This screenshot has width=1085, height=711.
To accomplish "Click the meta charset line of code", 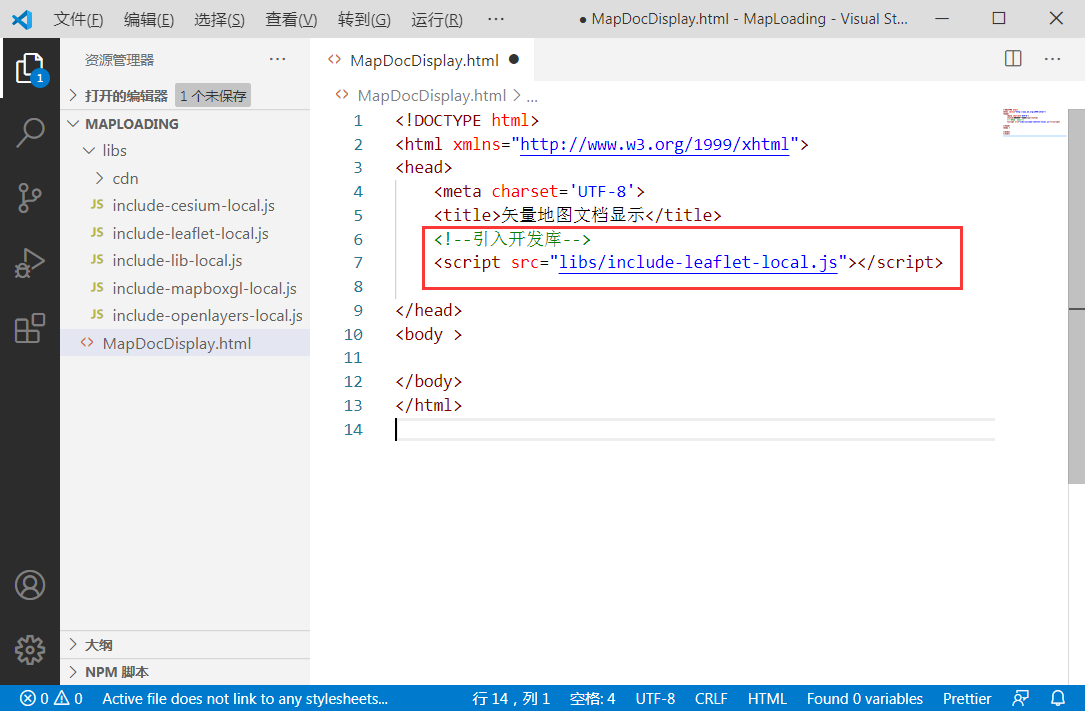I will 539,191.
